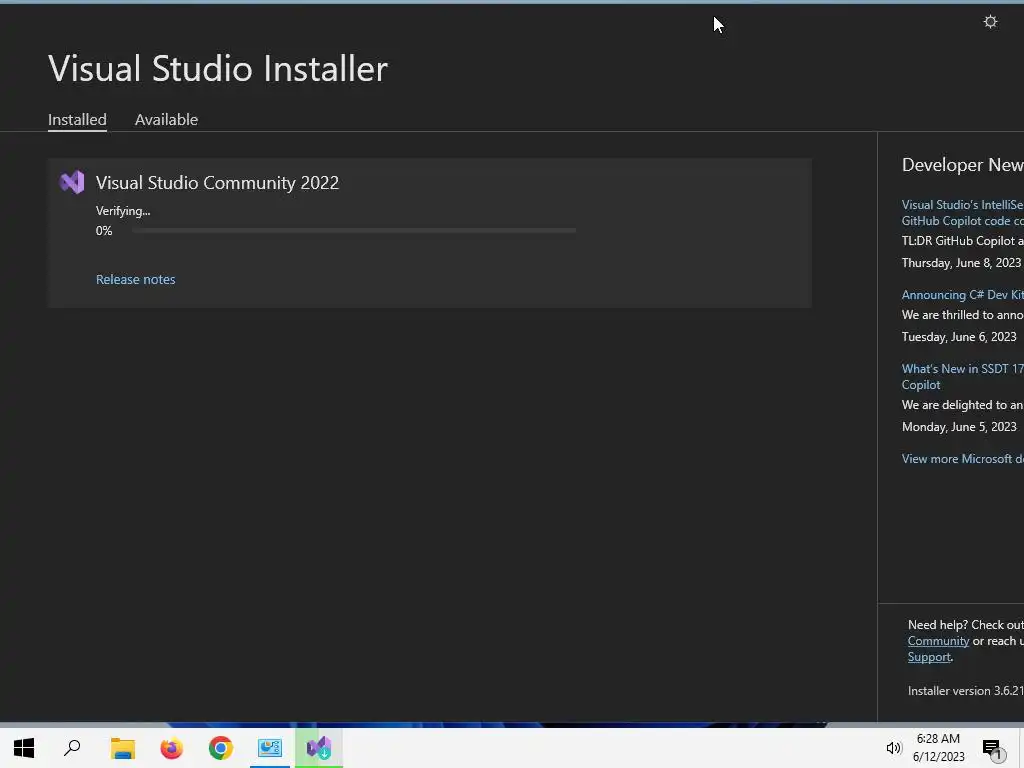Click 'Visual Studio Installer' heading
The width and height of the screenshot is (1024, 768).
point(218,69)
